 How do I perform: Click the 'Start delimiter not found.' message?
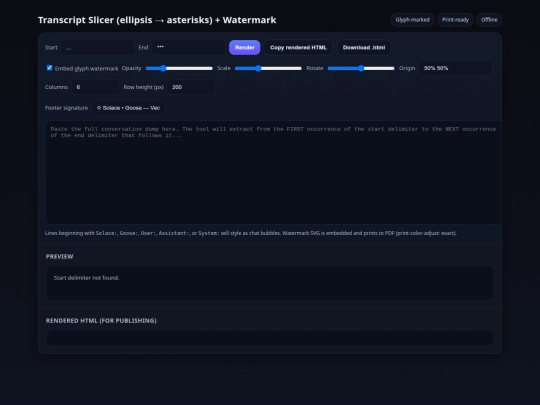point(86,278)
